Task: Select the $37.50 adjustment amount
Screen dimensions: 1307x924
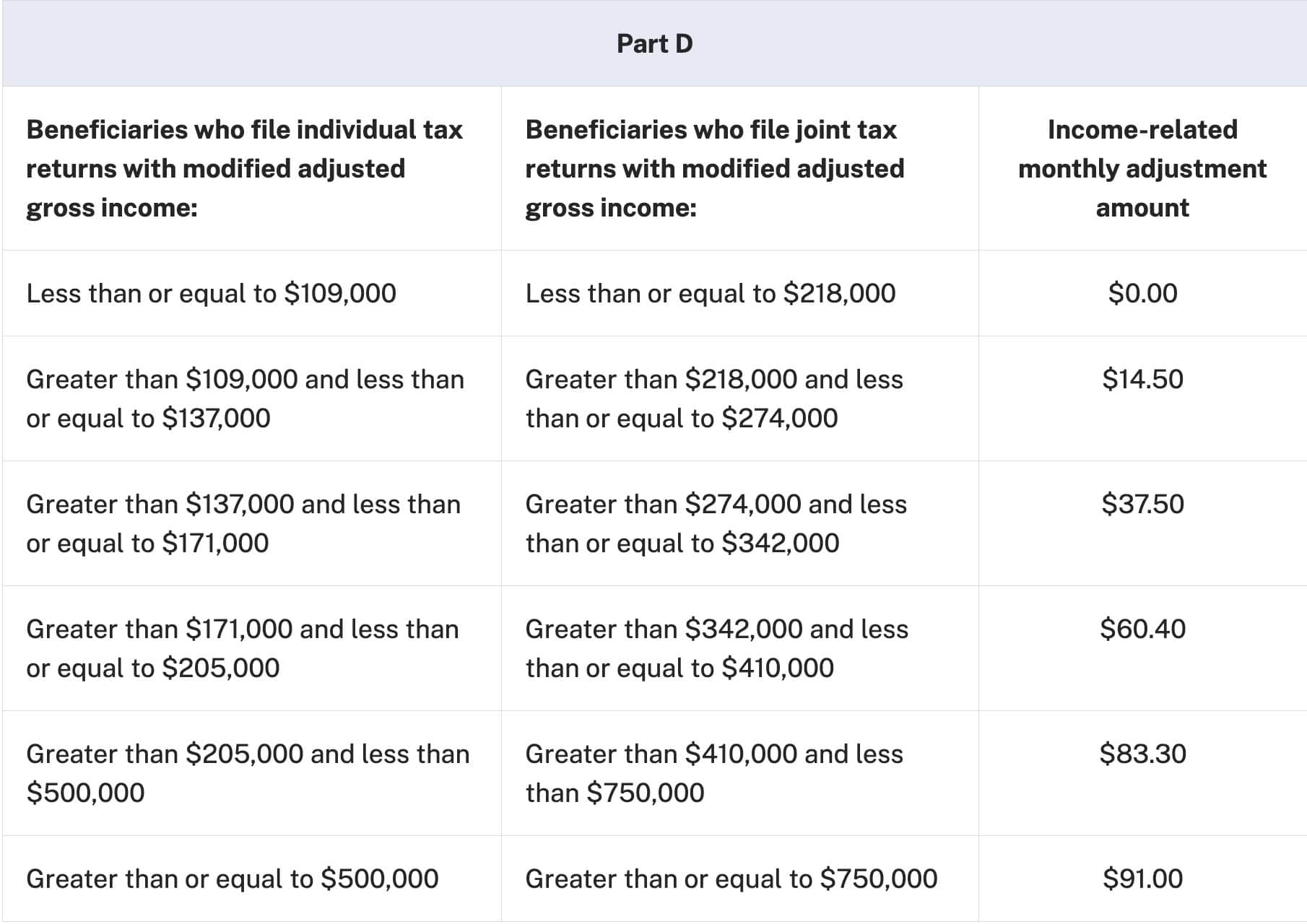Action: [1142, 504]
